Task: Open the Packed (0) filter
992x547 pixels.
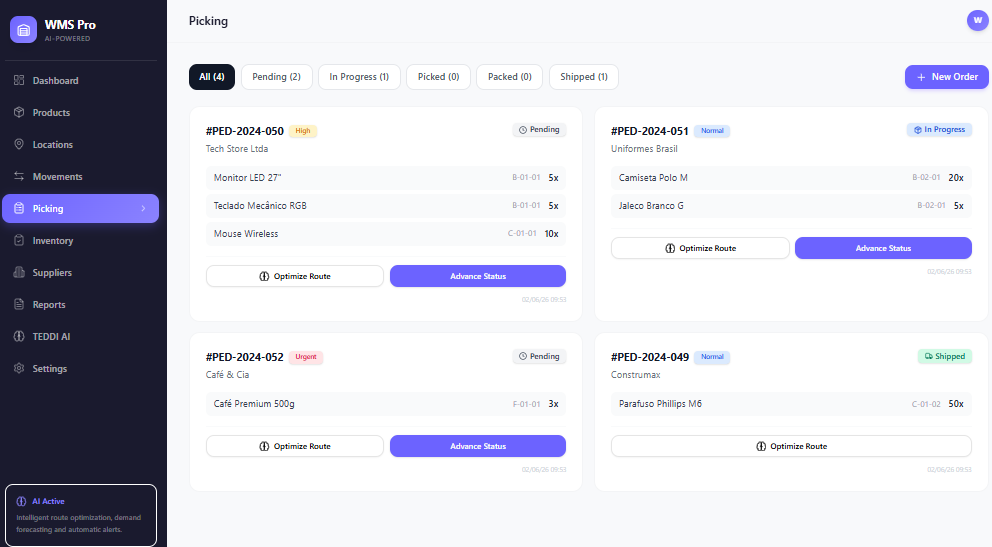Action: [x=510, y=77]
